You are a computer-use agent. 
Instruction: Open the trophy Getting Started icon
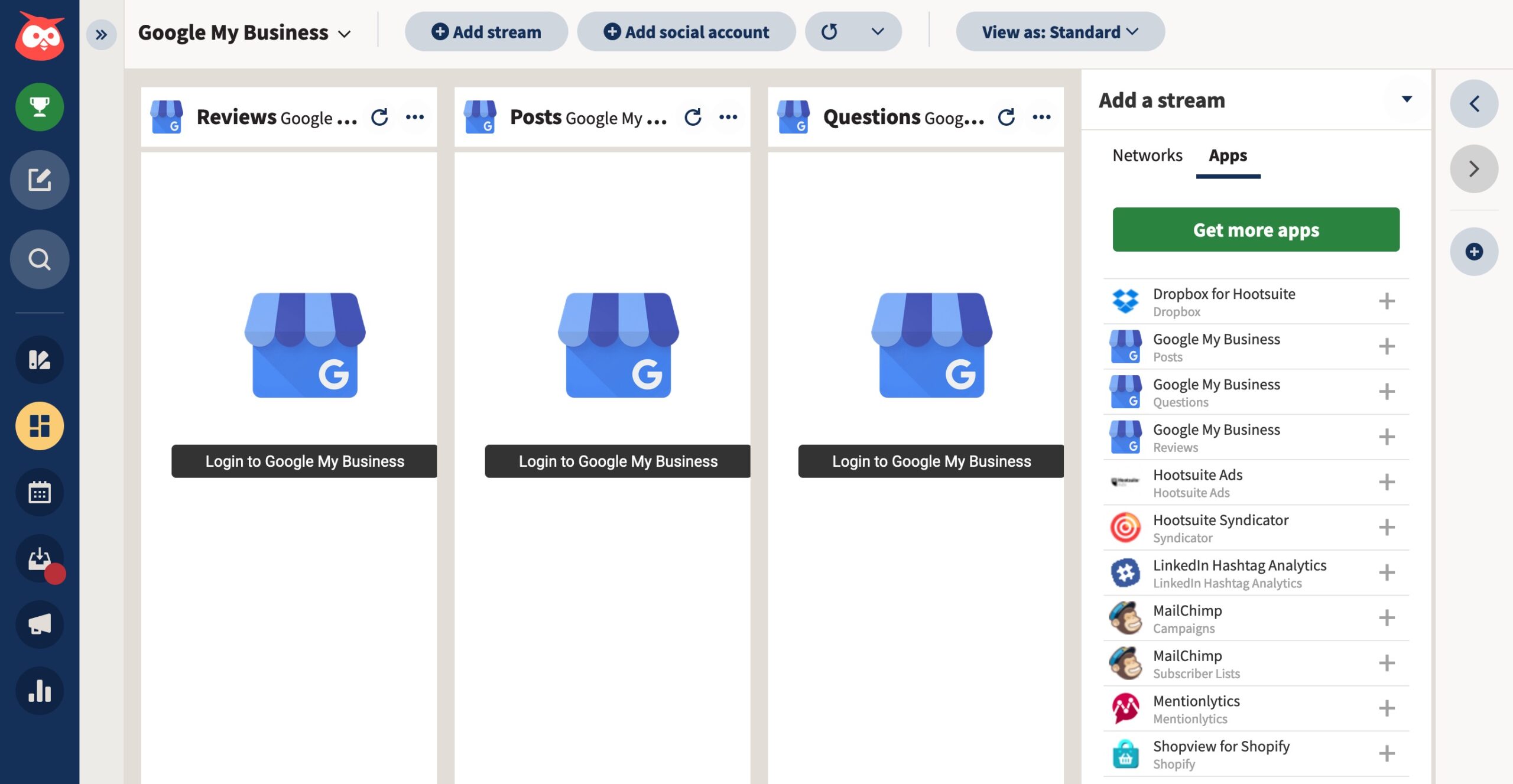pos(40,107)
